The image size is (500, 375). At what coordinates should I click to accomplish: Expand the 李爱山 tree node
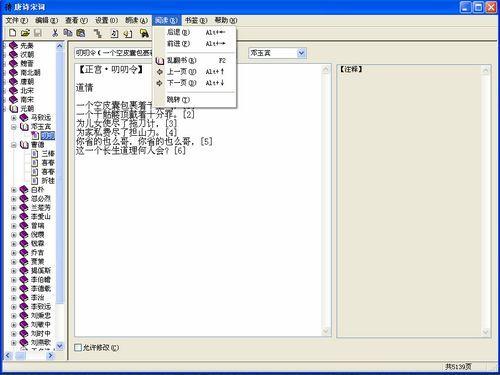[x=14, y=217]
